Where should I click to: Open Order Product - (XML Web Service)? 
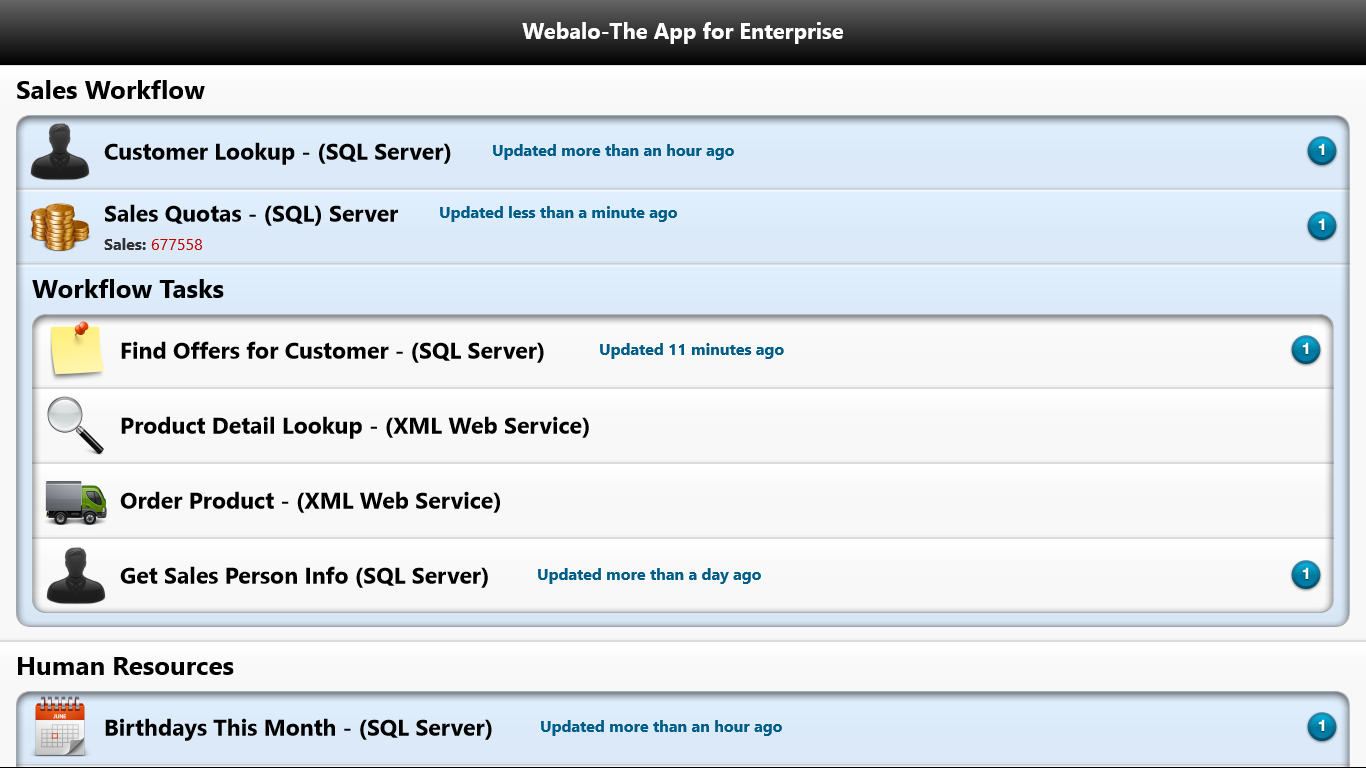click(683, 501)
